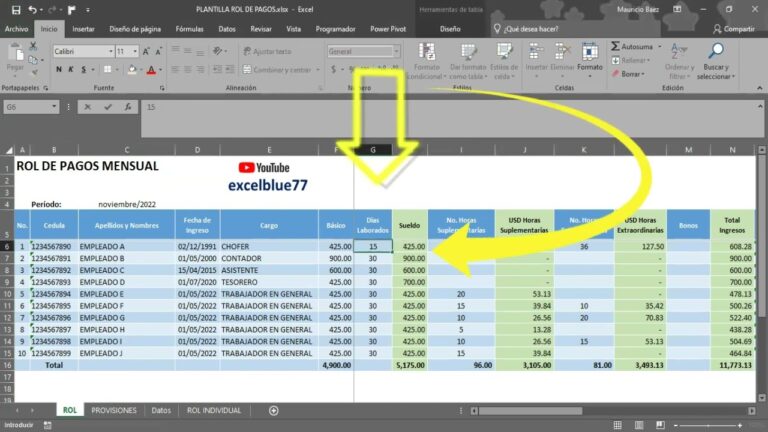This screenshot has height=432, width=768.
Task: Toggle Ajustar texto (wrap text)
Action: click(x=267, y=51)
